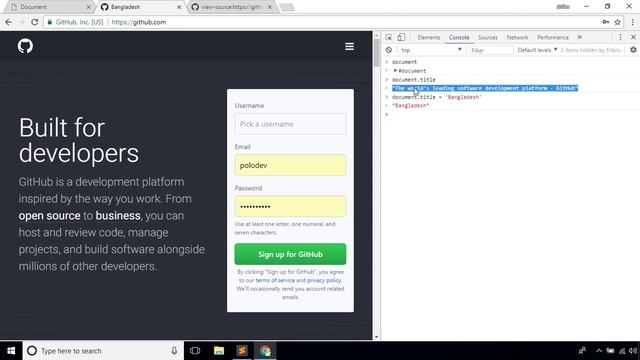Switch to the Elements tab
Image resolution: width=640 pixels, height=360 pixels.
point(429,37)
